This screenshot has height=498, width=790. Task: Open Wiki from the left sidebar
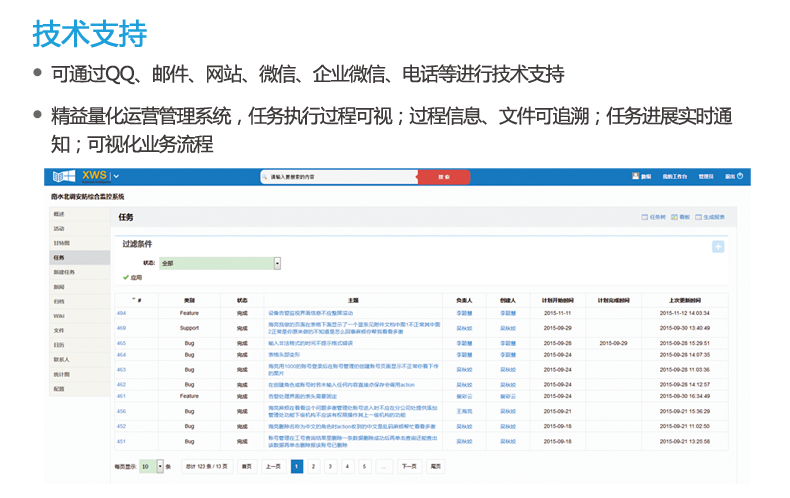tap(59, 315)
